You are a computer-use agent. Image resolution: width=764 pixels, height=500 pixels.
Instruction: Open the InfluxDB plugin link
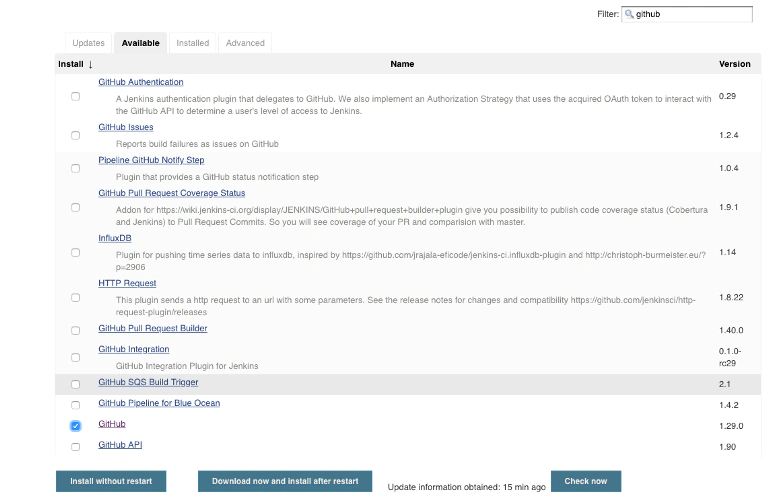pyautogui.click(x=115, y=238)
